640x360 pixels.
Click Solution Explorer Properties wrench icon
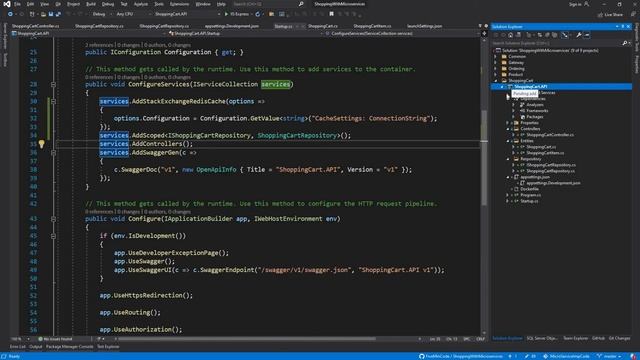point(579,35)
